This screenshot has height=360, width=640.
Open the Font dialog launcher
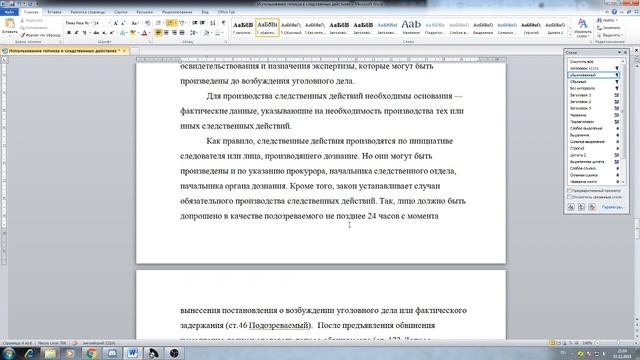click(150, 42)
